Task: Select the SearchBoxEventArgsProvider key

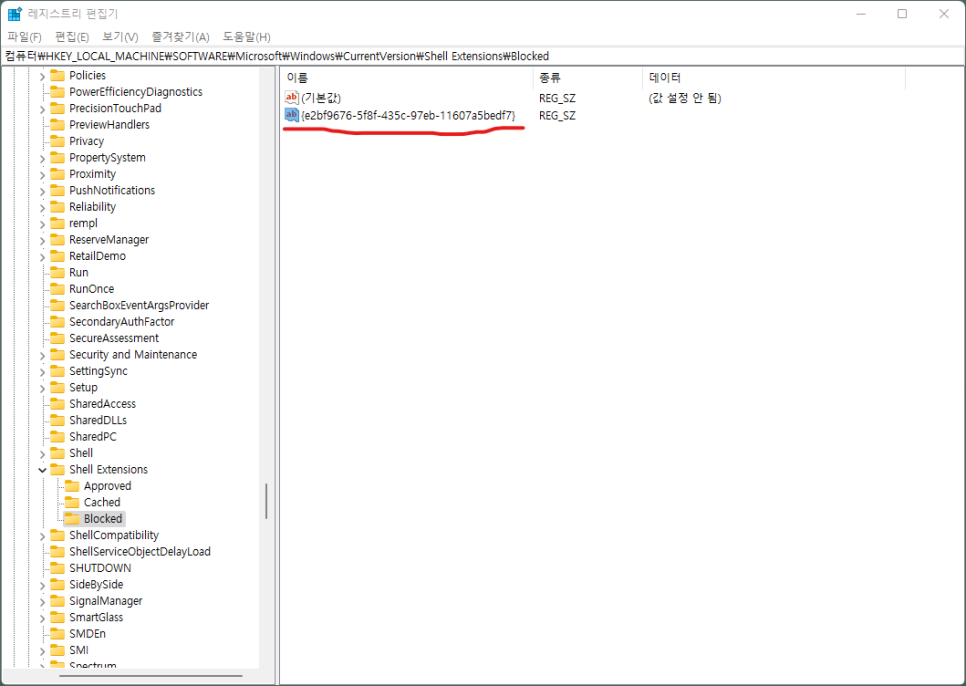Action: pyautogui.click(x=139, y=305)
